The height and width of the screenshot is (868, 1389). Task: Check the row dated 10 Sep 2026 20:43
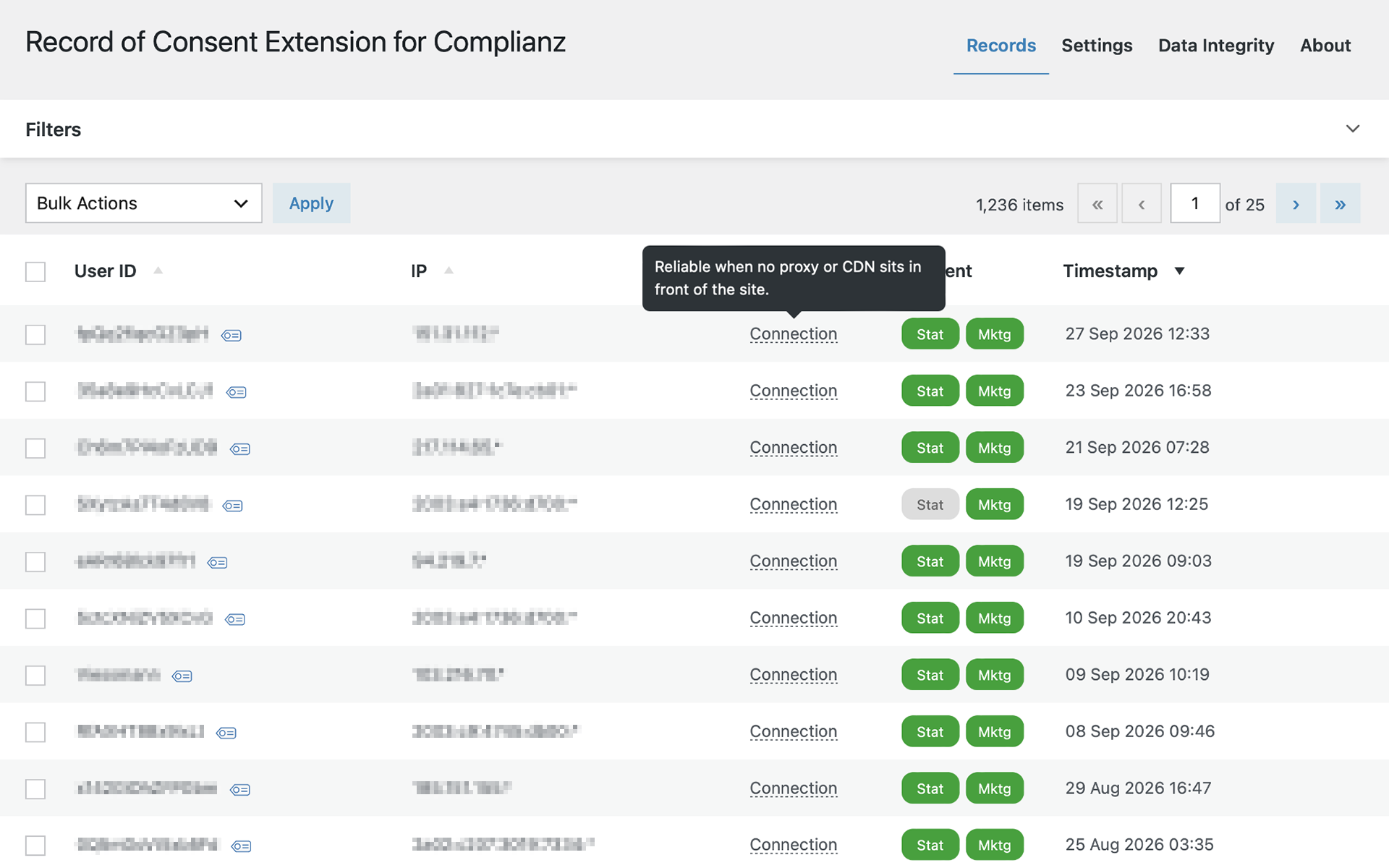click(x=35, y=618)
